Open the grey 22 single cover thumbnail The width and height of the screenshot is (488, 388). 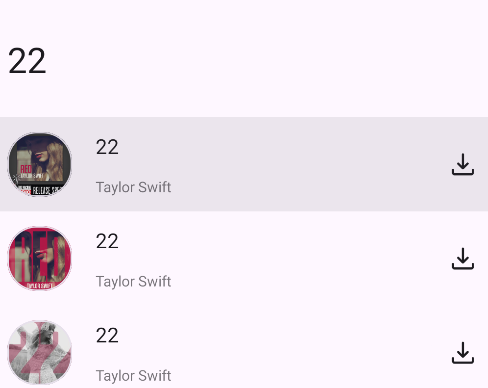click(40, 353)
